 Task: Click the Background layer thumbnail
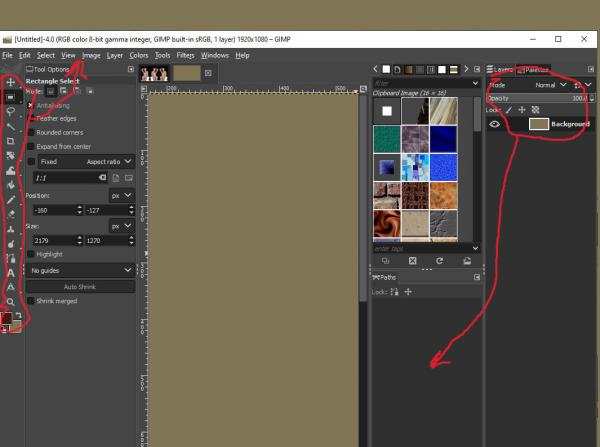click(539, 124)
